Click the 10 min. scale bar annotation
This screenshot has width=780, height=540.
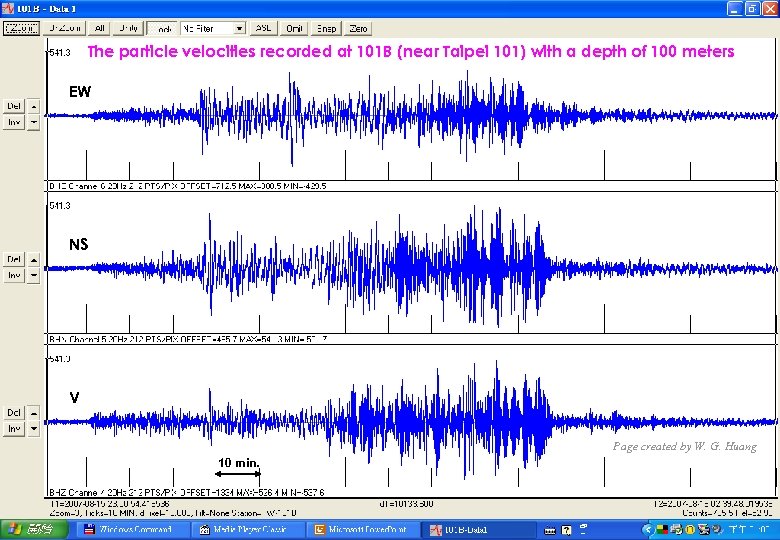(x=238, y=467)
